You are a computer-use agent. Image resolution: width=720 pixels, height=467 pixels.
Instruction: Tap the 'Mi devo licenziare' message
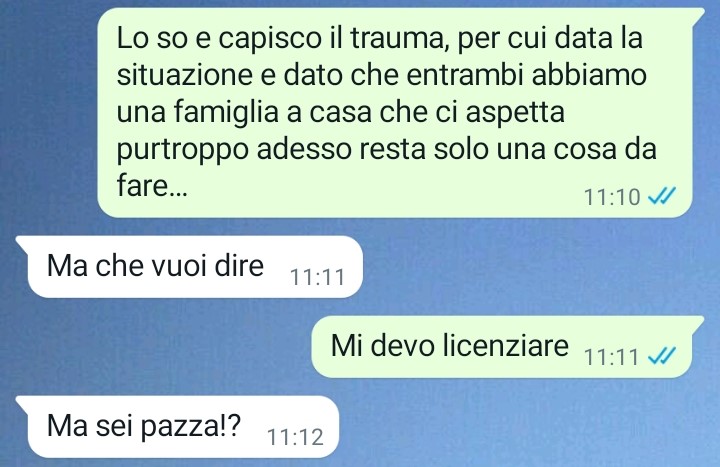[508, 347]
